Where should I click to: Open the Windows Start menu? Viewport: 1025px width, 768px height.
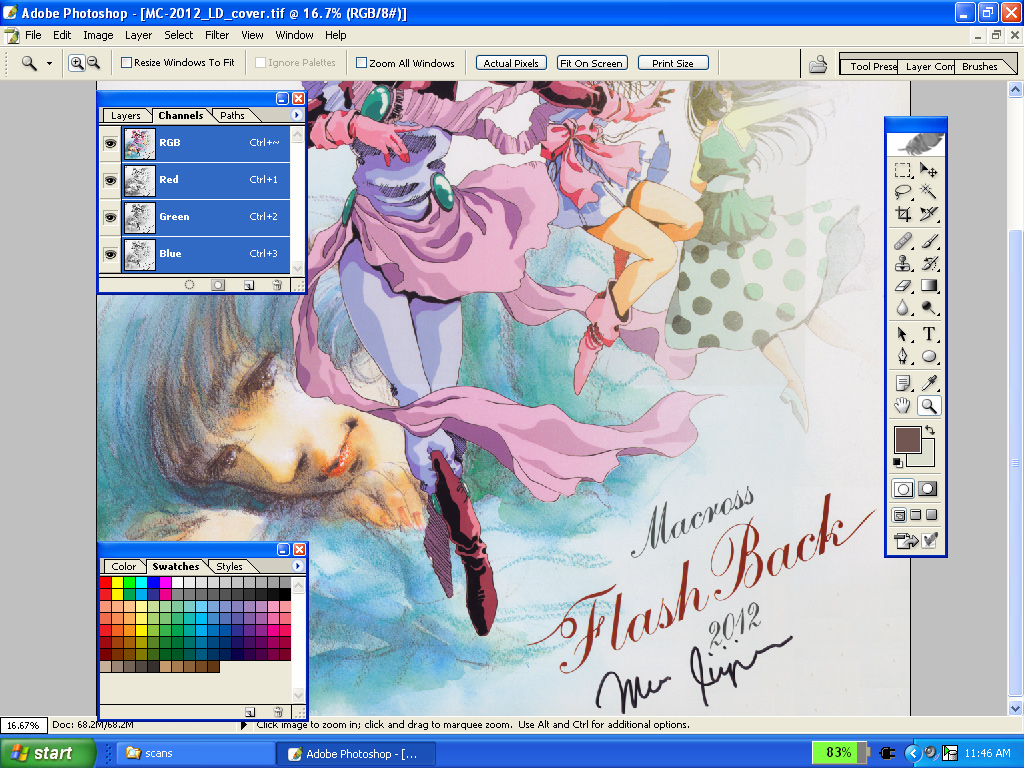click(x=48, y=754)
